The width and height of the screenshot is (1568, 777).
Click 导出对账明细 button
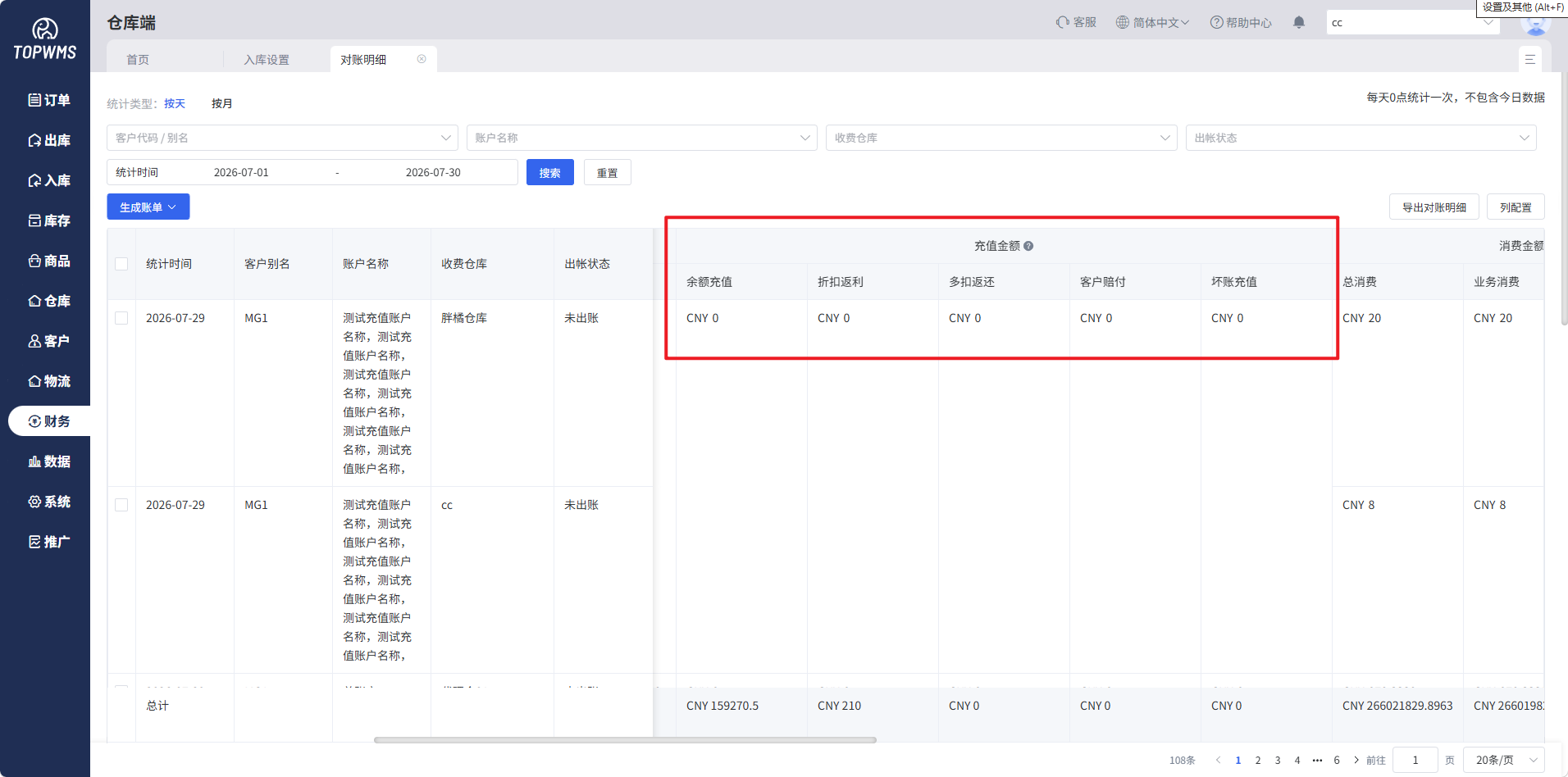(1434, 207)
